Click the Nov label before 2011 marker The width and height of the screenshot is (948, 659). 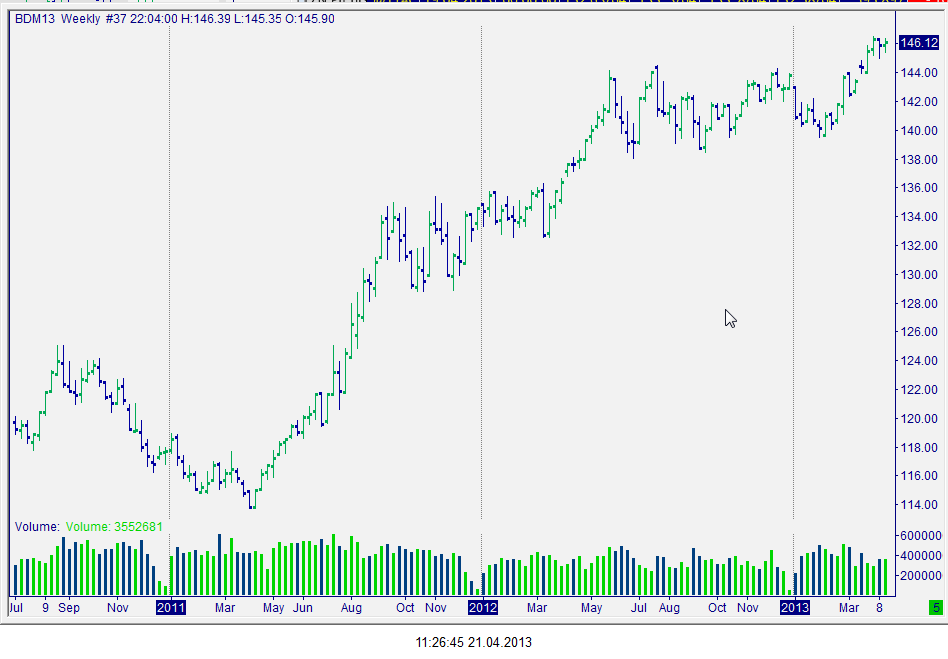[117, 608]
